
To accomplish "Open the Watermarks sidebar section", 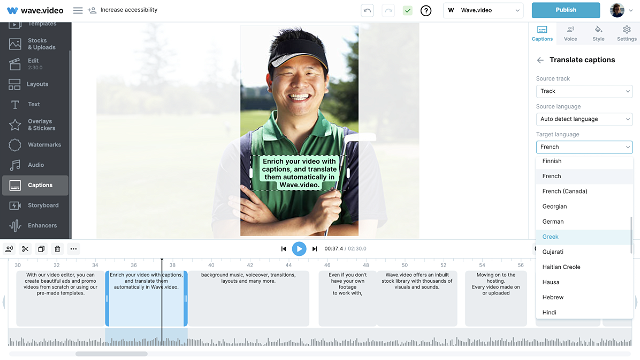I will point(36,145).
